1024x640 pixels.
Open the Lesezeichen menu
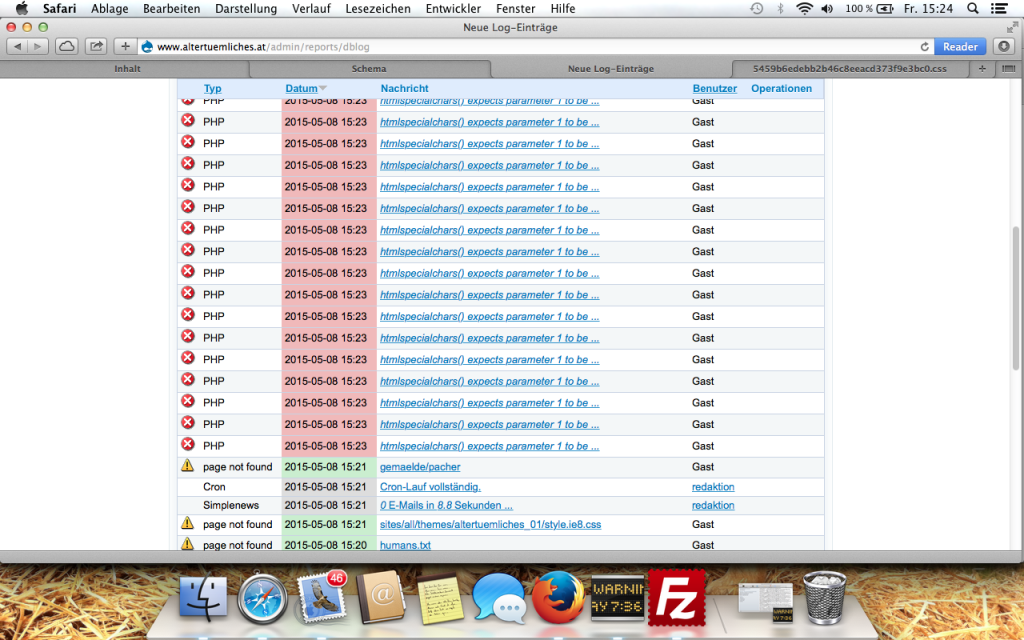377,8
